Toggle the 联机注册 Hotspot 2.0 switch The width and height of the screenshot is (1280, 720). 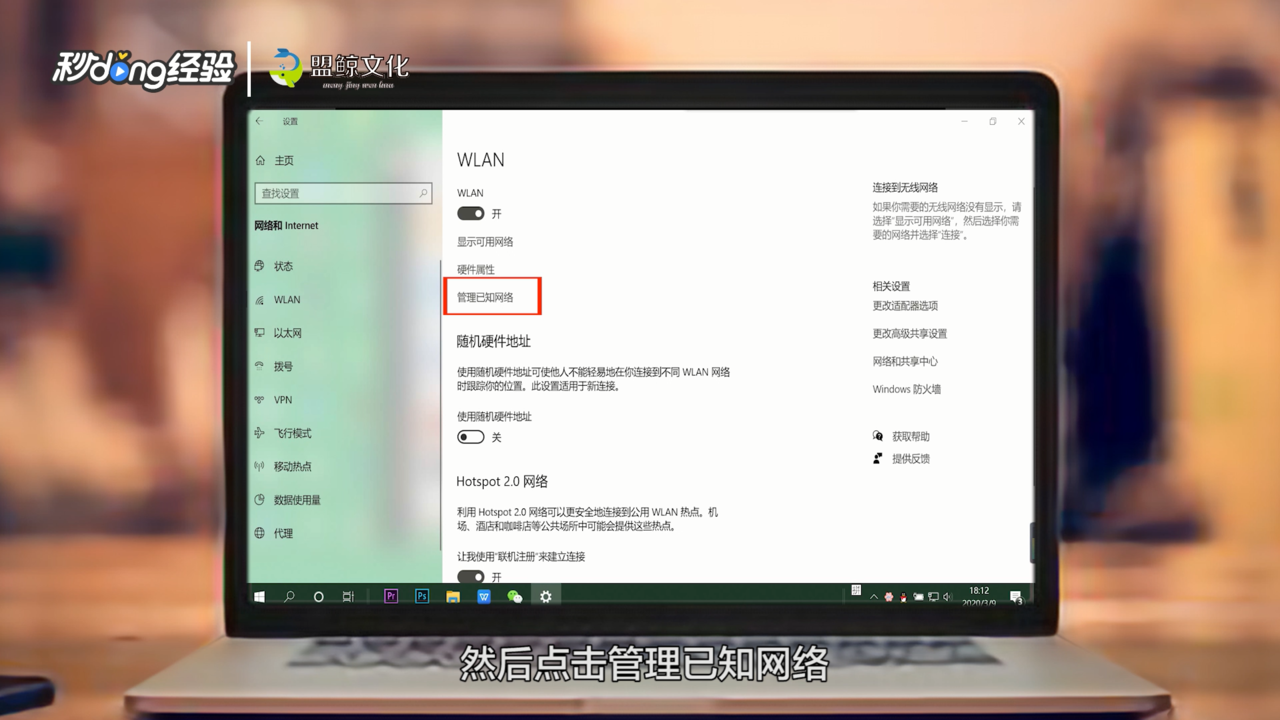click(471, 577)
